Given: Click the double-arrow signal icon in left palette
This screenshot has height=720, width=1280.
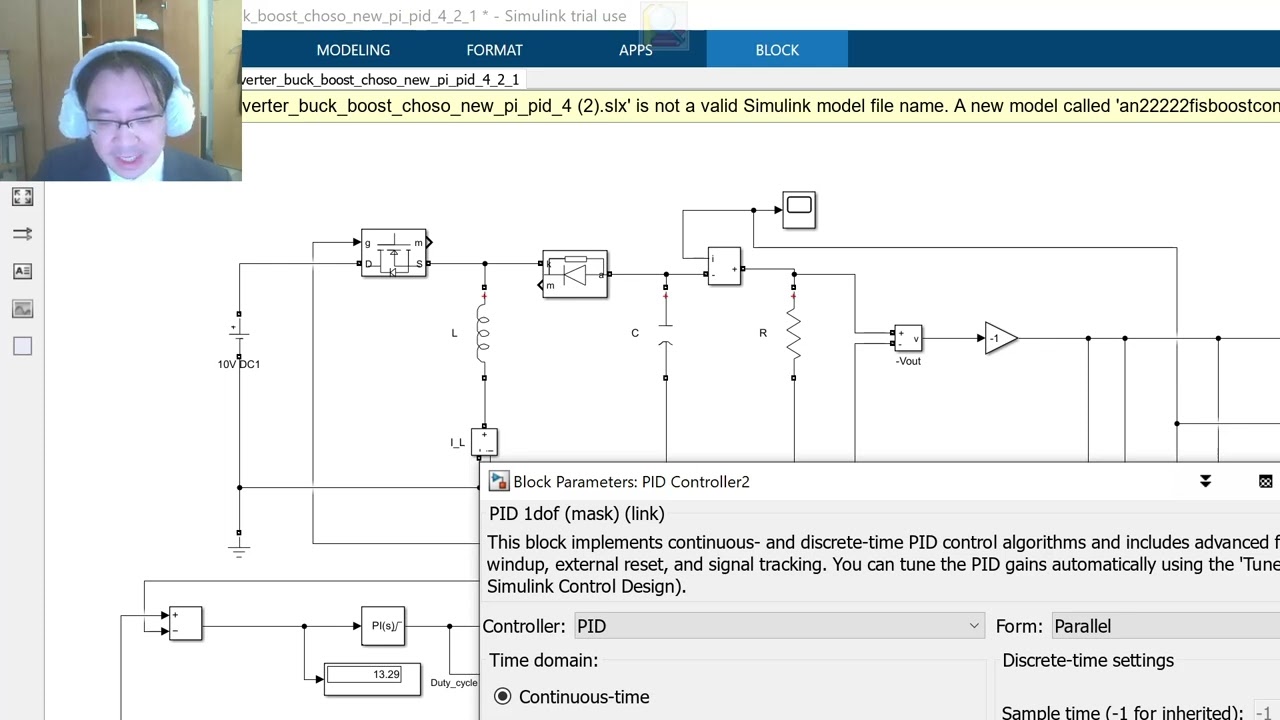Looking at the screenshot, I should point(22,234).
